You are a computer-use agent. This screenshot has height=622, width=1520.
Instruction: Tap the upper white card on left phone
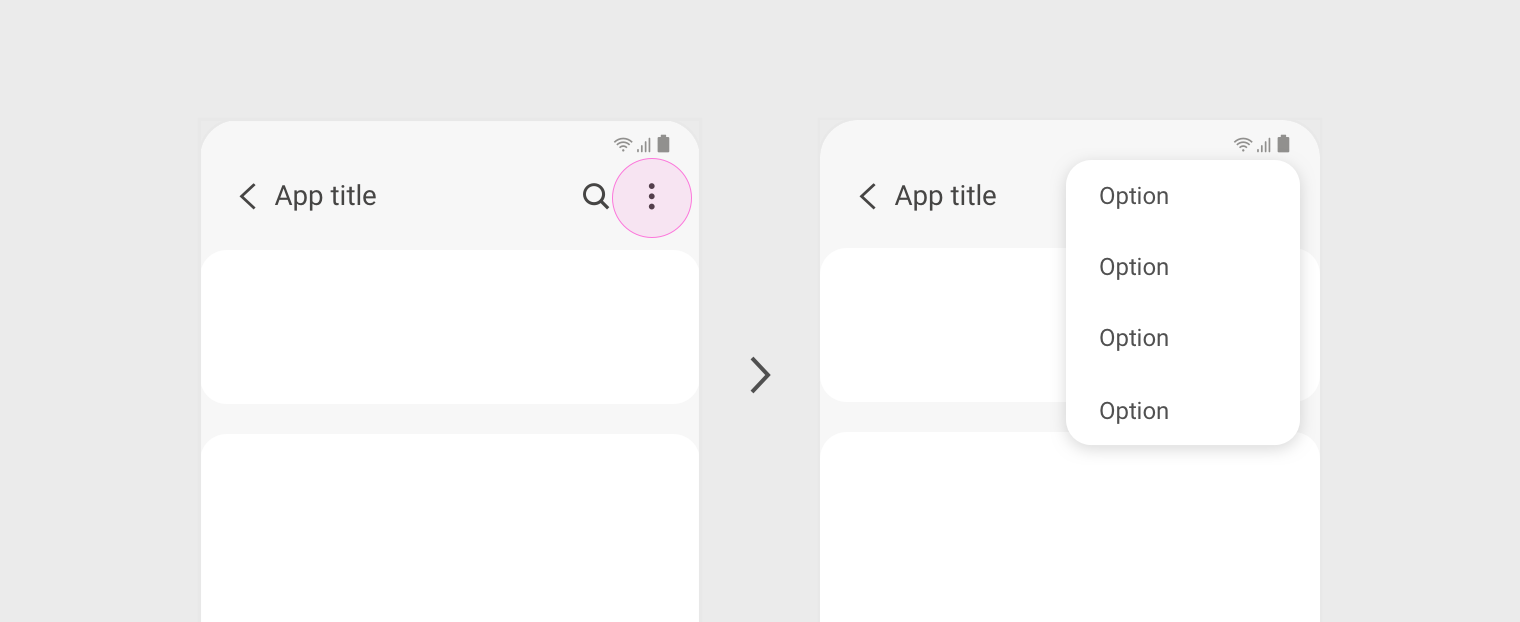click(450, 327)
